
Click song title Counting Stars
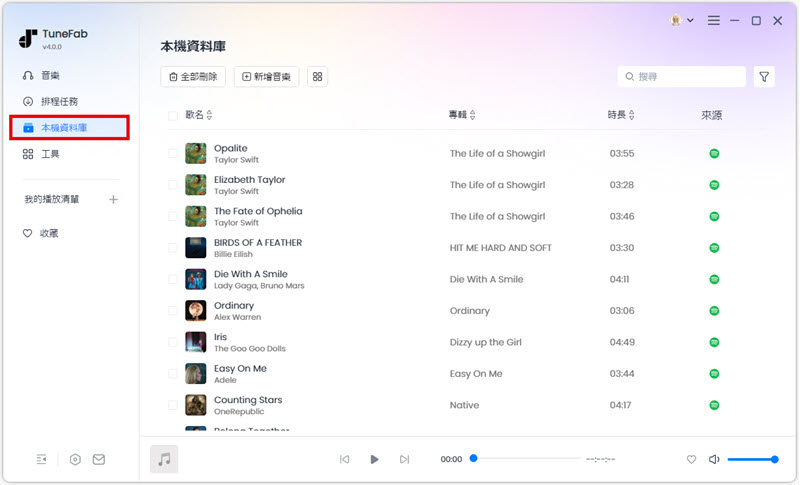click(x=248, y=400)
